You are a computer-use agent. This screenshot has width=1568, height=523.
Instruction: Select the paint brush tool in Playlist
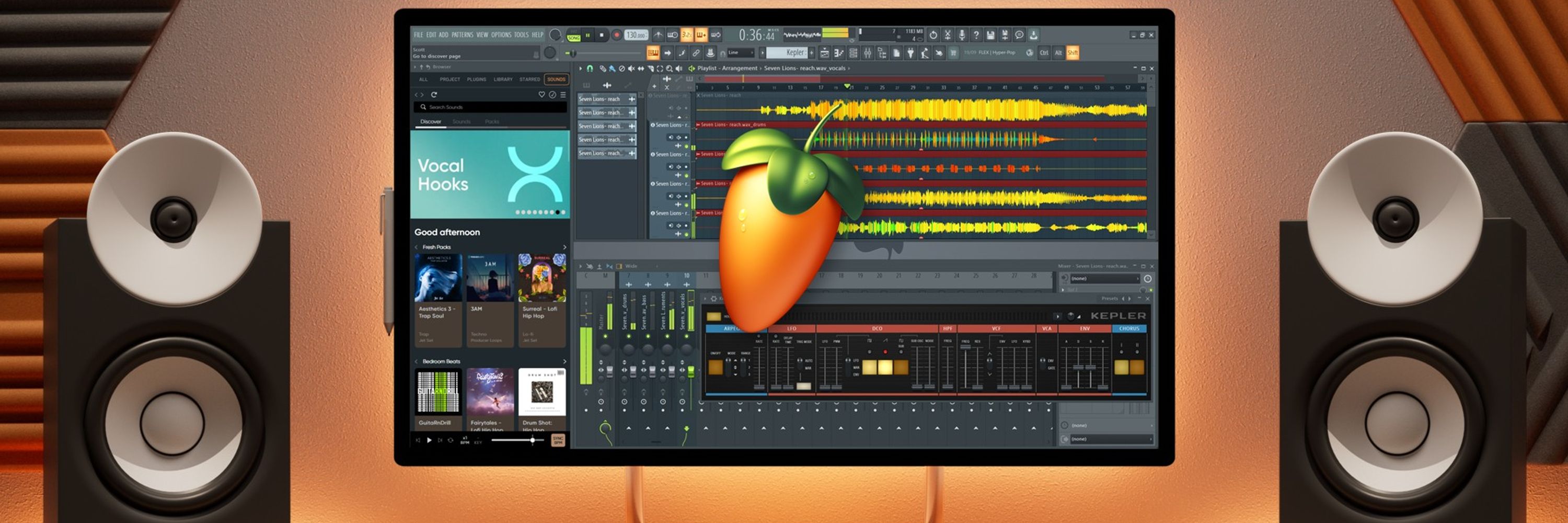point(613,69)
